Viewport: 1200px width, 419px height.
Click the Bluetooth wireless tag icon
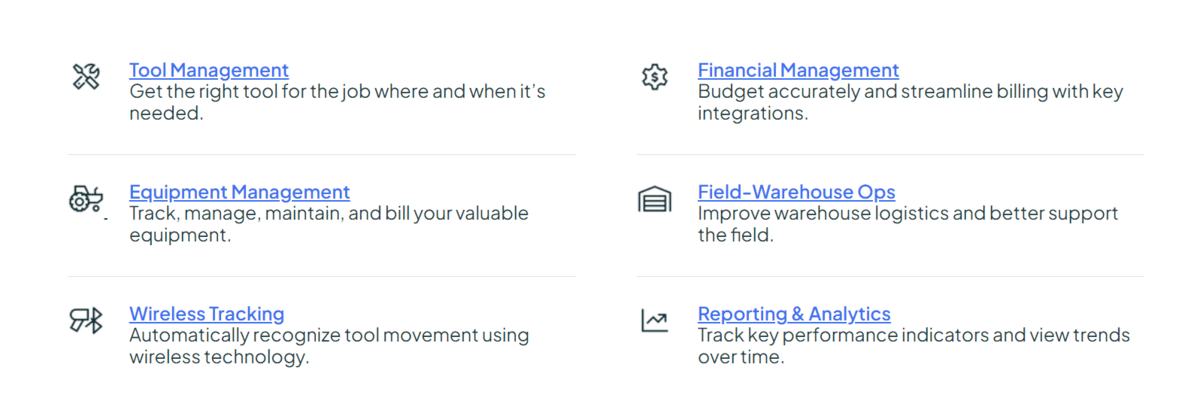click(86, 321)
